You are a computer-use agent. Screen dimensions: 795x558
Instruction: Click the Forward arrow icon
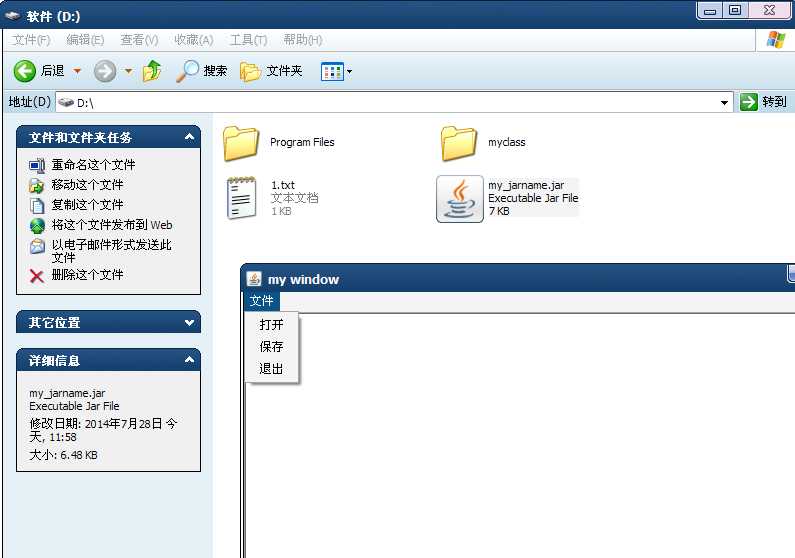click(105, 71)
